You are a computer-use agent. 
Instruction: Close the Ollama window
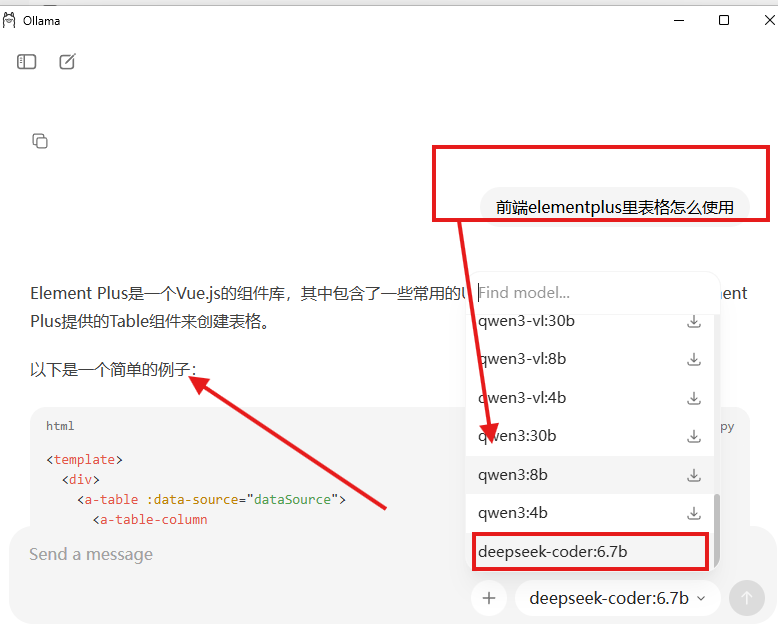pos(770,20)
